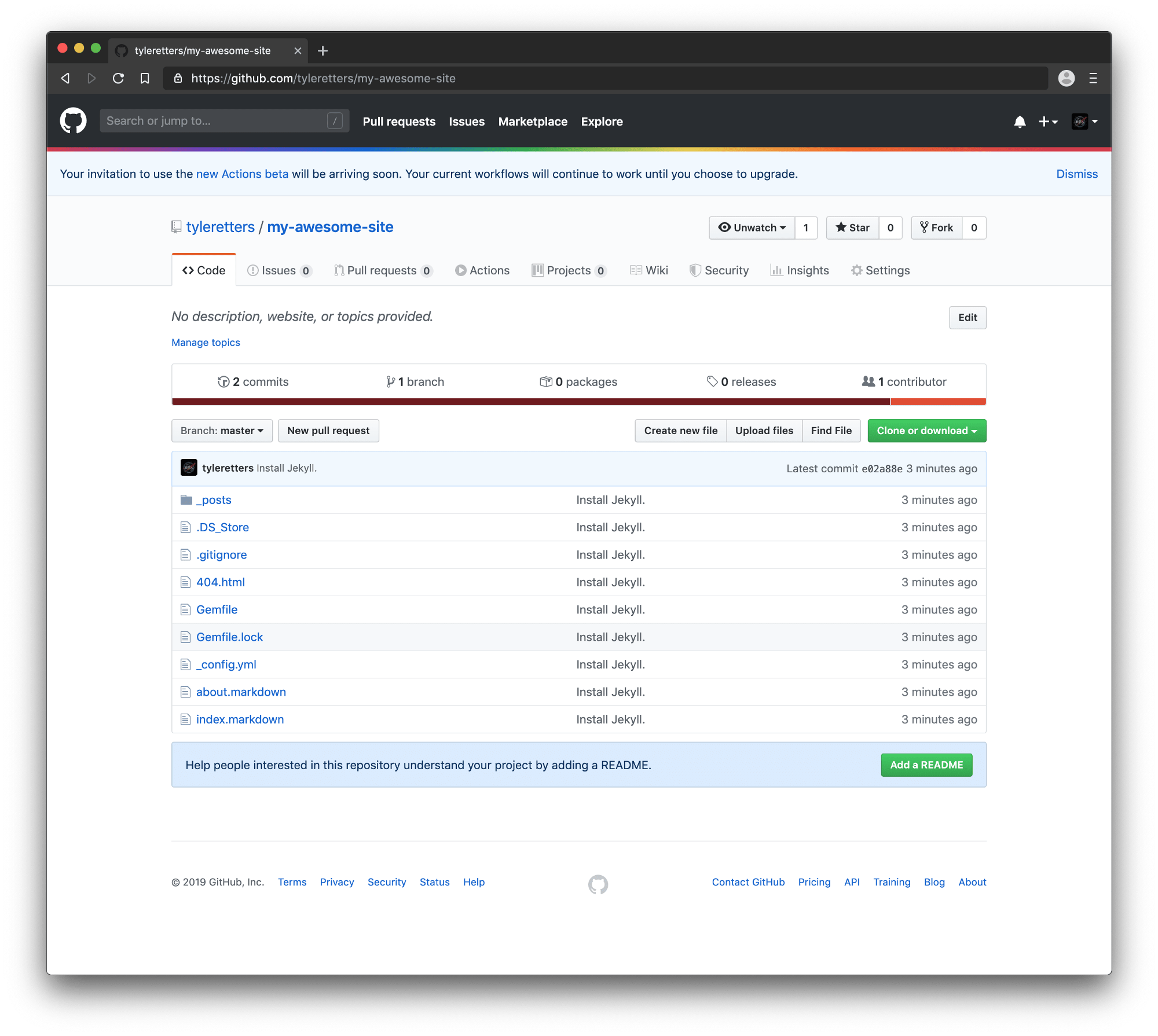
Task: View the 2 commits link
Action: (253, 381)
